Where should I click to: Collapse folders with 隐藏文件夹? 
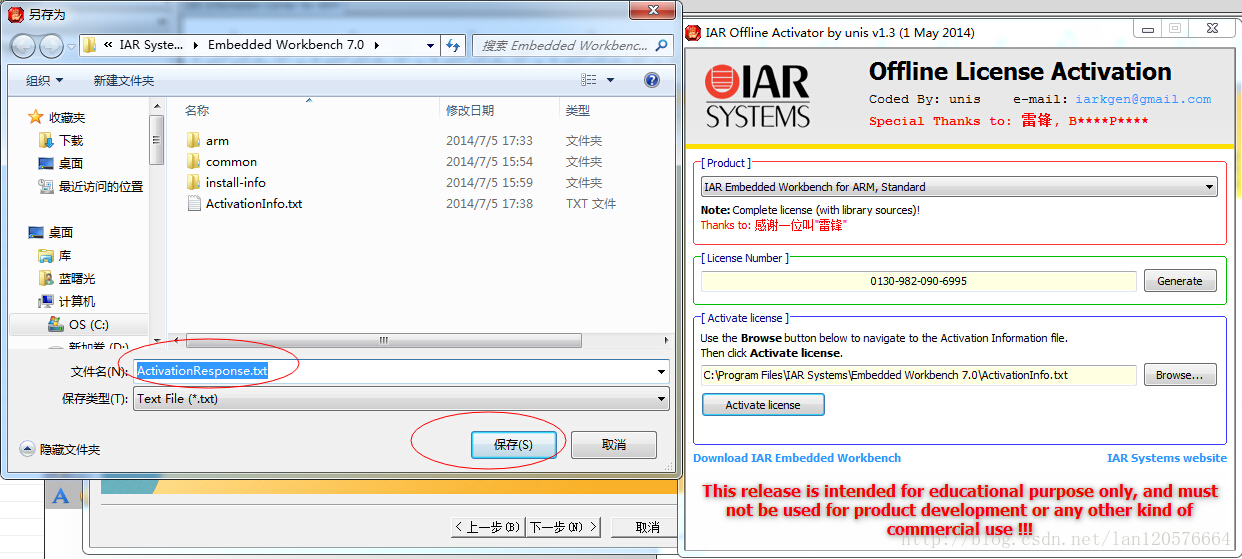pyautogui.click(x=60, y=450)
